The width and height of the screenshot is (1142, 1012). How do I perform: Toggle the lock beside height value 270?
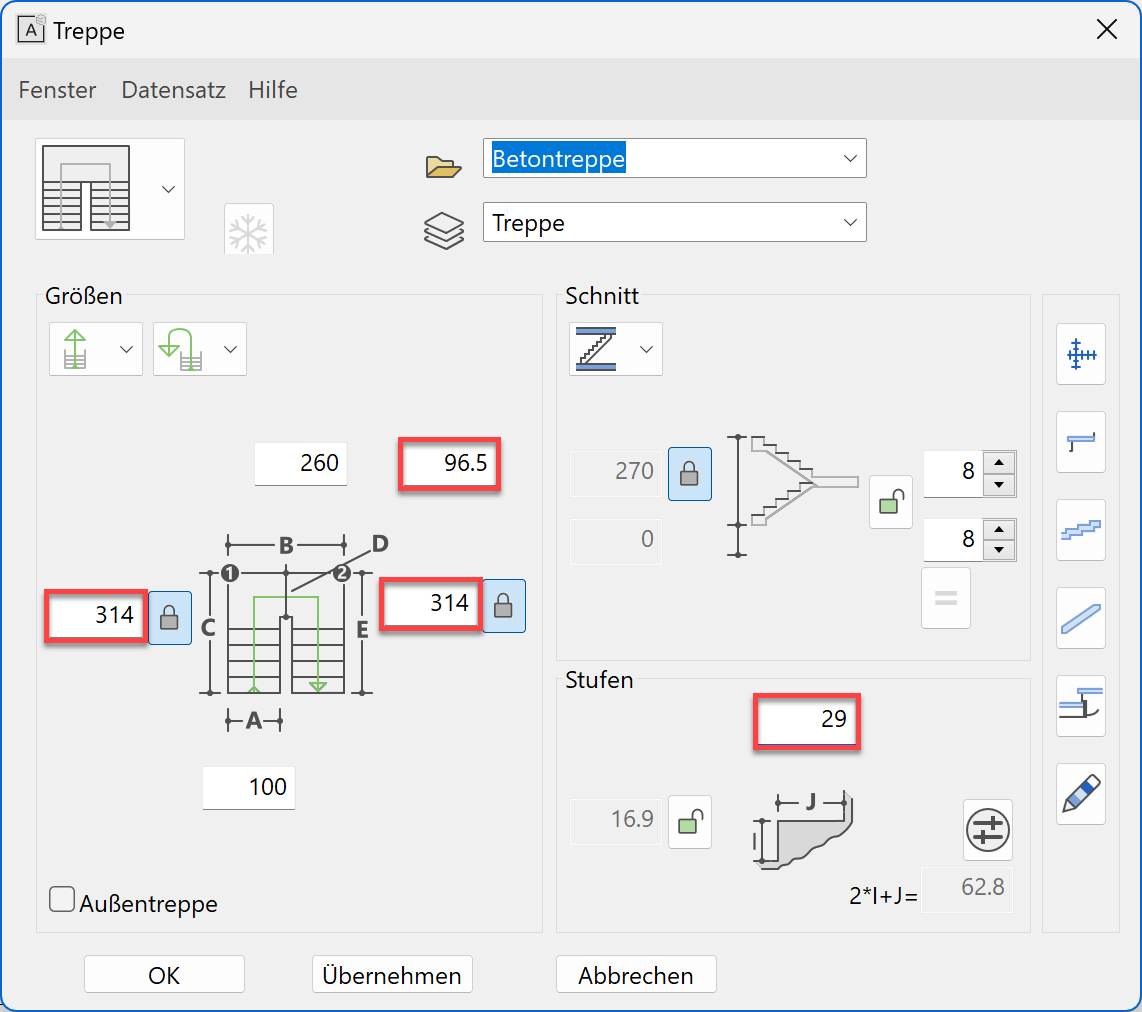(x=689, y=473)
